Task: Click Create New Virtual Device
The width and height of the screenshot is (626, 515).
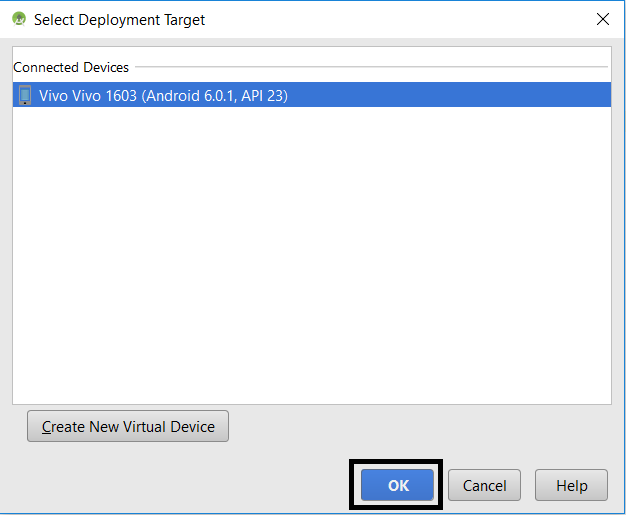Action: (x=128, y=426)
